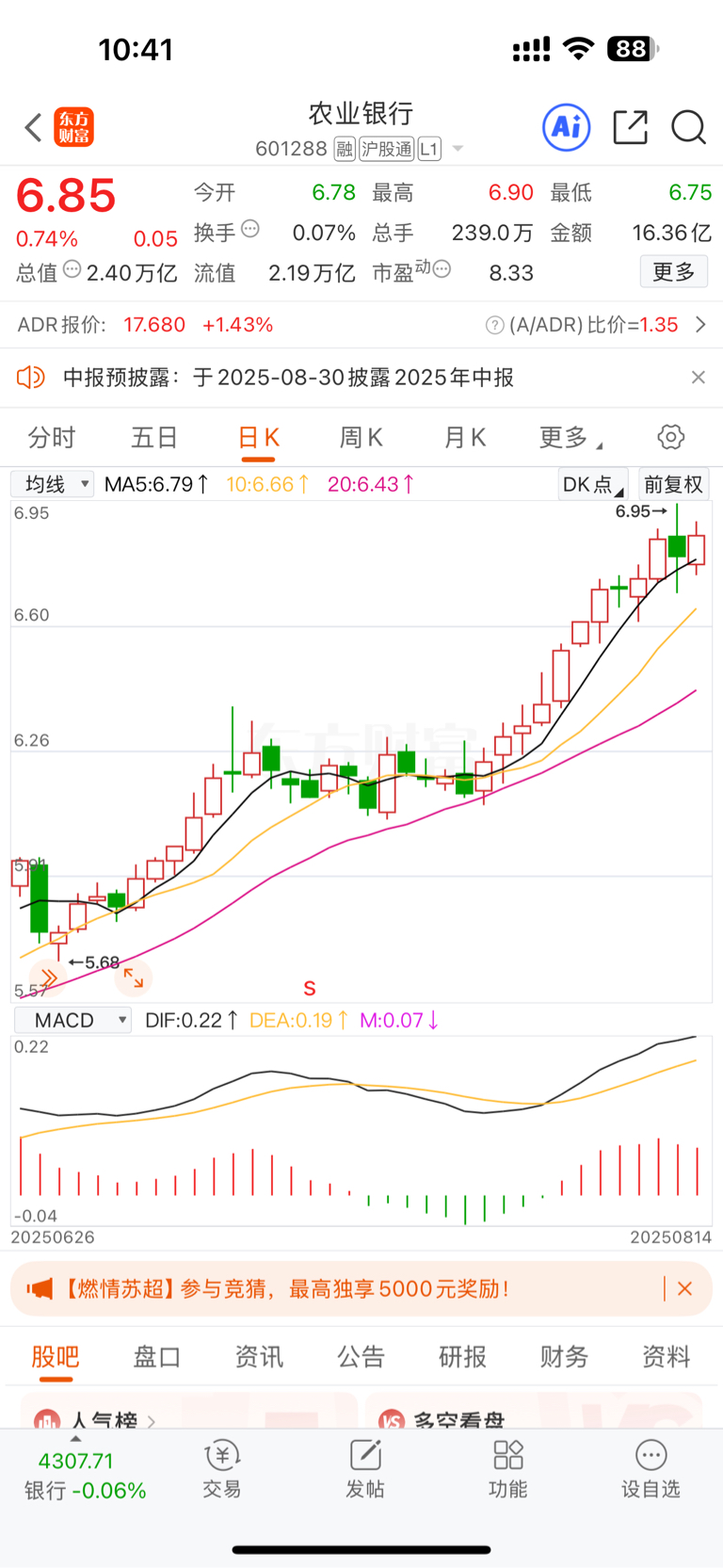Close the 燃情苏超 promotion banner

click(685, 1288)
